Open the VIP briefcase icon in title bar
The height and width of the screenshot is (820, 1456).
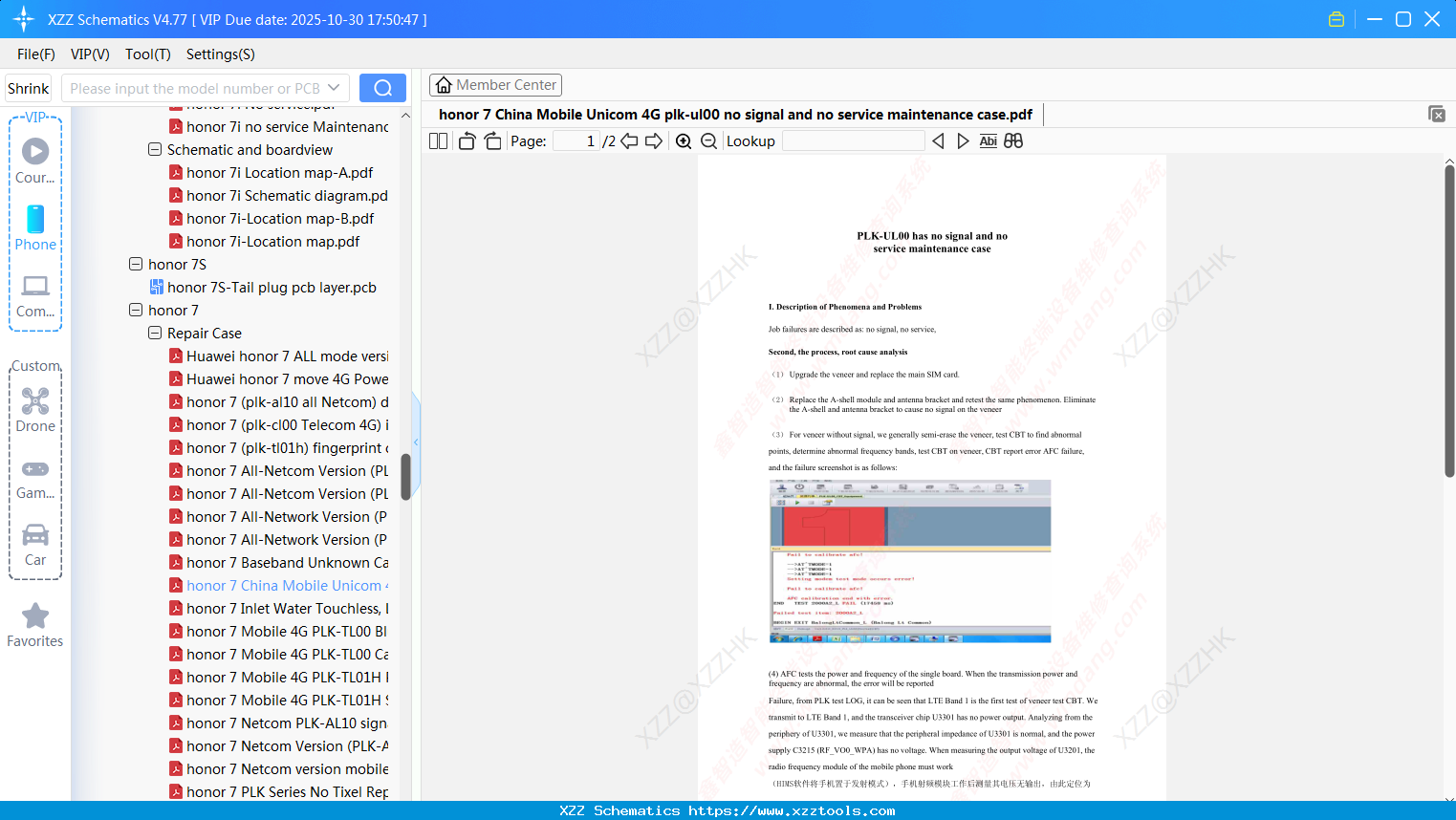(x=1336, y=19)
